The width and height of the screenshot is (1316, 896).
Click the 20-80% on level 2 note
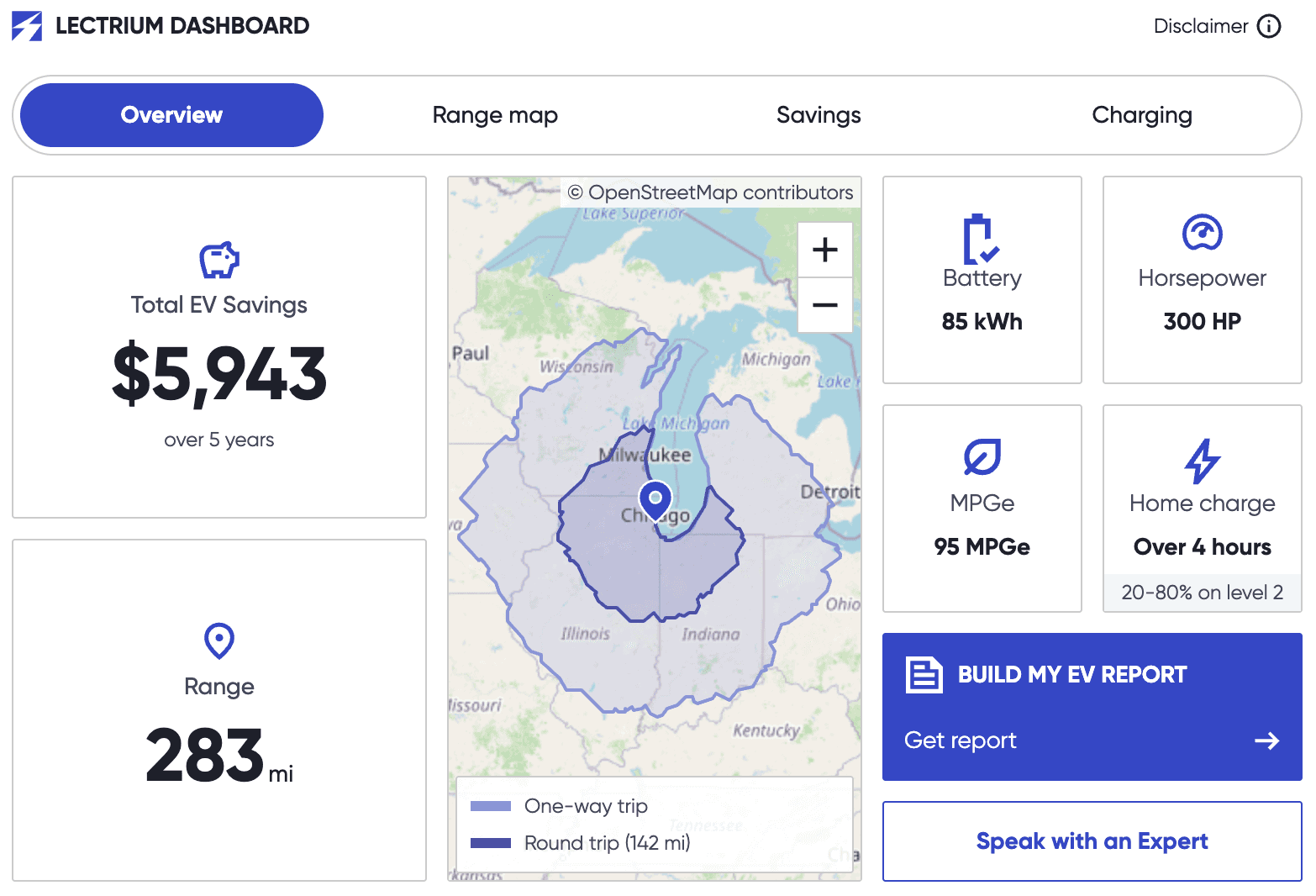(x=1203, y=593)
